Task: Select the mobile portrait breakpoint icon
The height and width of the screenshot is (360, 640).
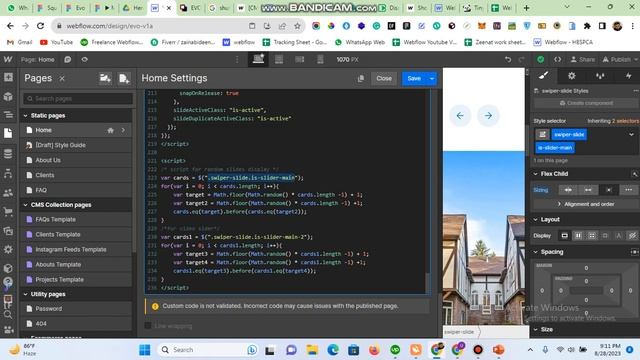Action: coord(320,59)
